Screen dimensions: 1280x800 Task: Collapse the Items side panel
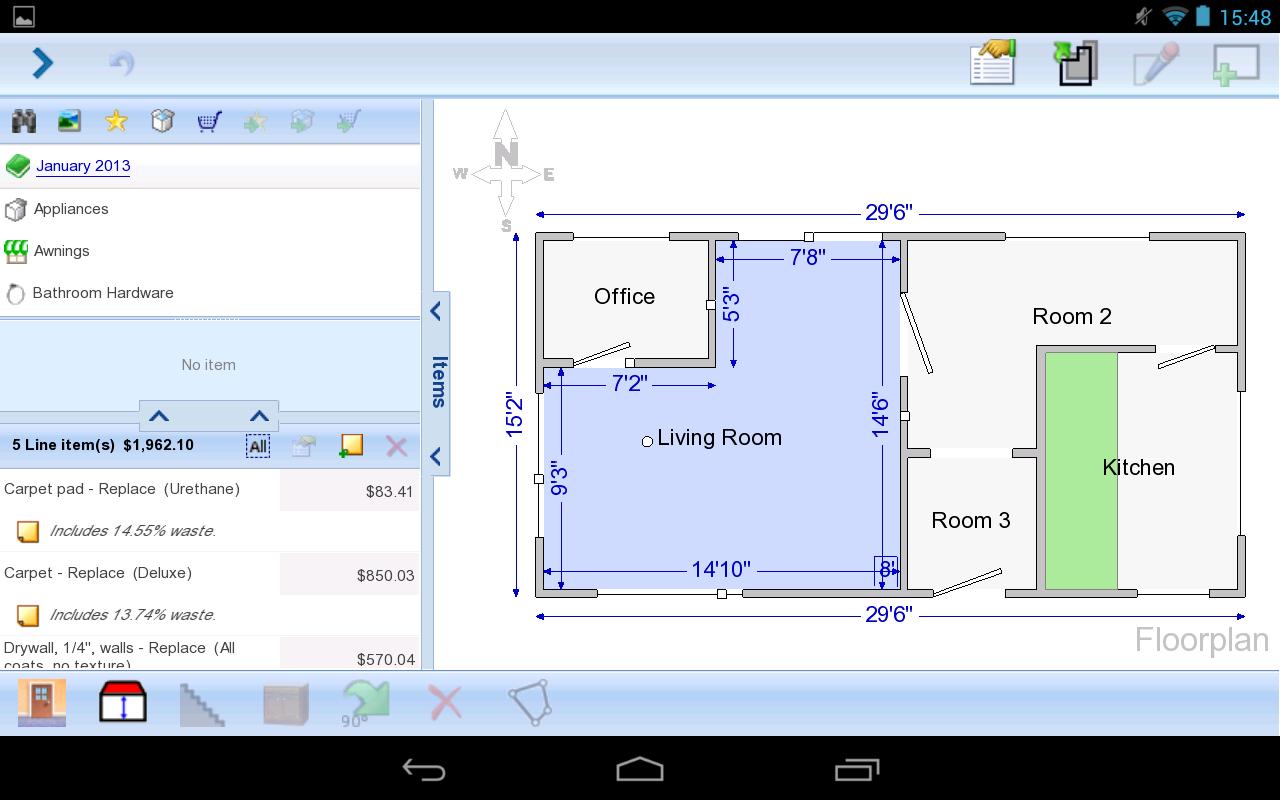435,311
